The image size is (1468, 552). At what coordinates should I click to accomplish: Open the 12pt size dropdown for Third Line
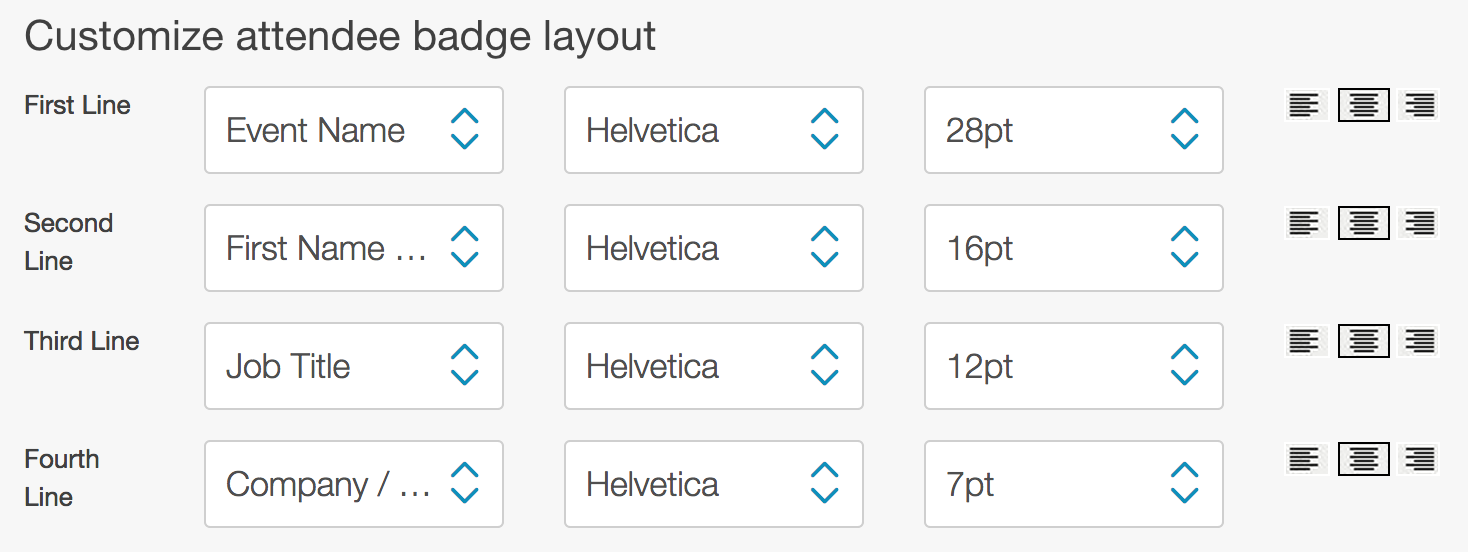click(1074, 366)
